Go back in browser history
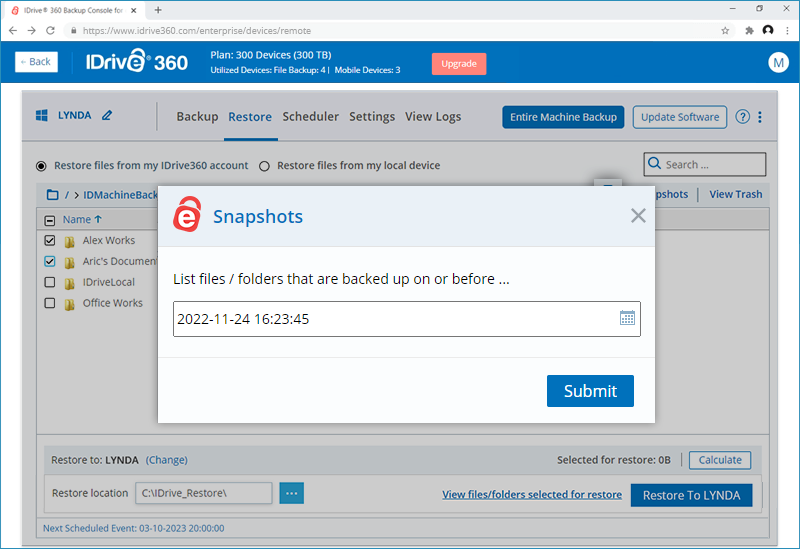The height and width of the screenshot is (549, 800). tap(13, 31)
